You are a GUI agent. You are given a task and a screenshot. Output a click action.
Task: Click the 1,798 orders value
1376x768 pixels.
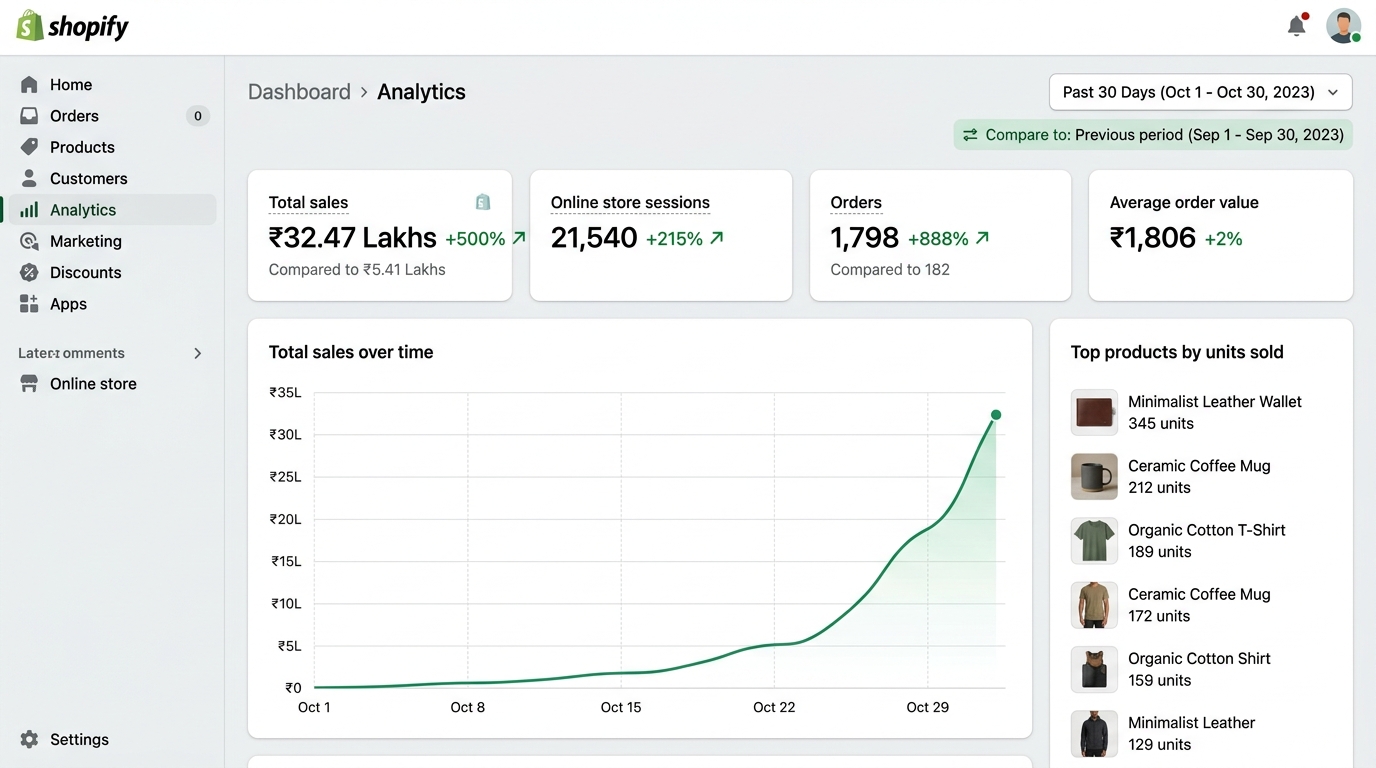pos(865,238)
